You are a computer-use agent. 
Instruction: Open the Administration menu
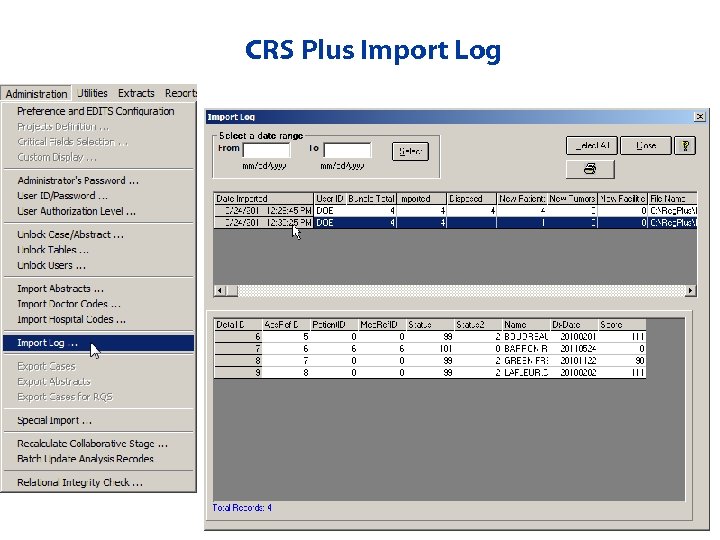point(36,94)
